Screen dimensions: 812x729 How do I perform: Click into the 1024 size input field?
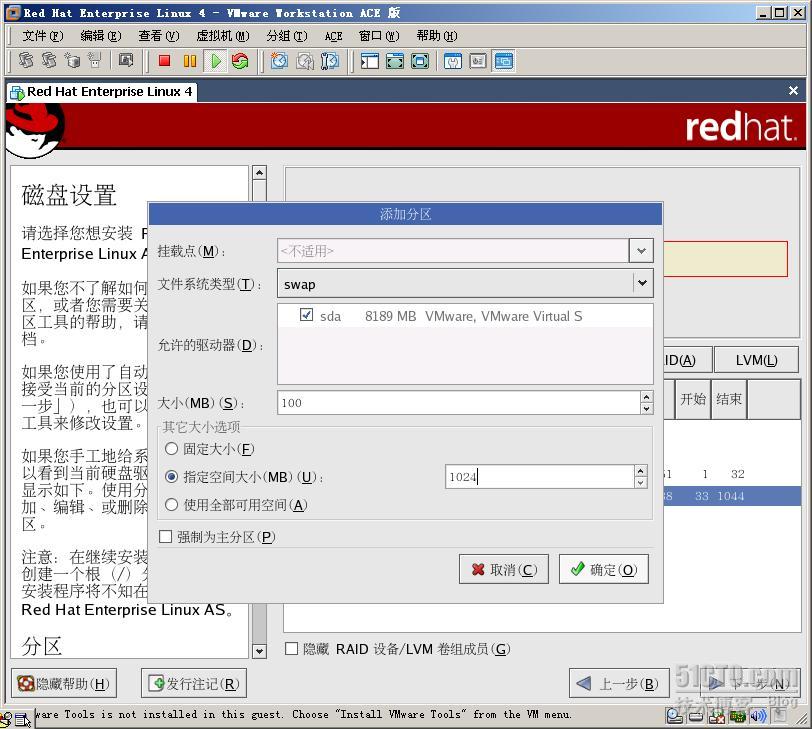coord(540,477)
